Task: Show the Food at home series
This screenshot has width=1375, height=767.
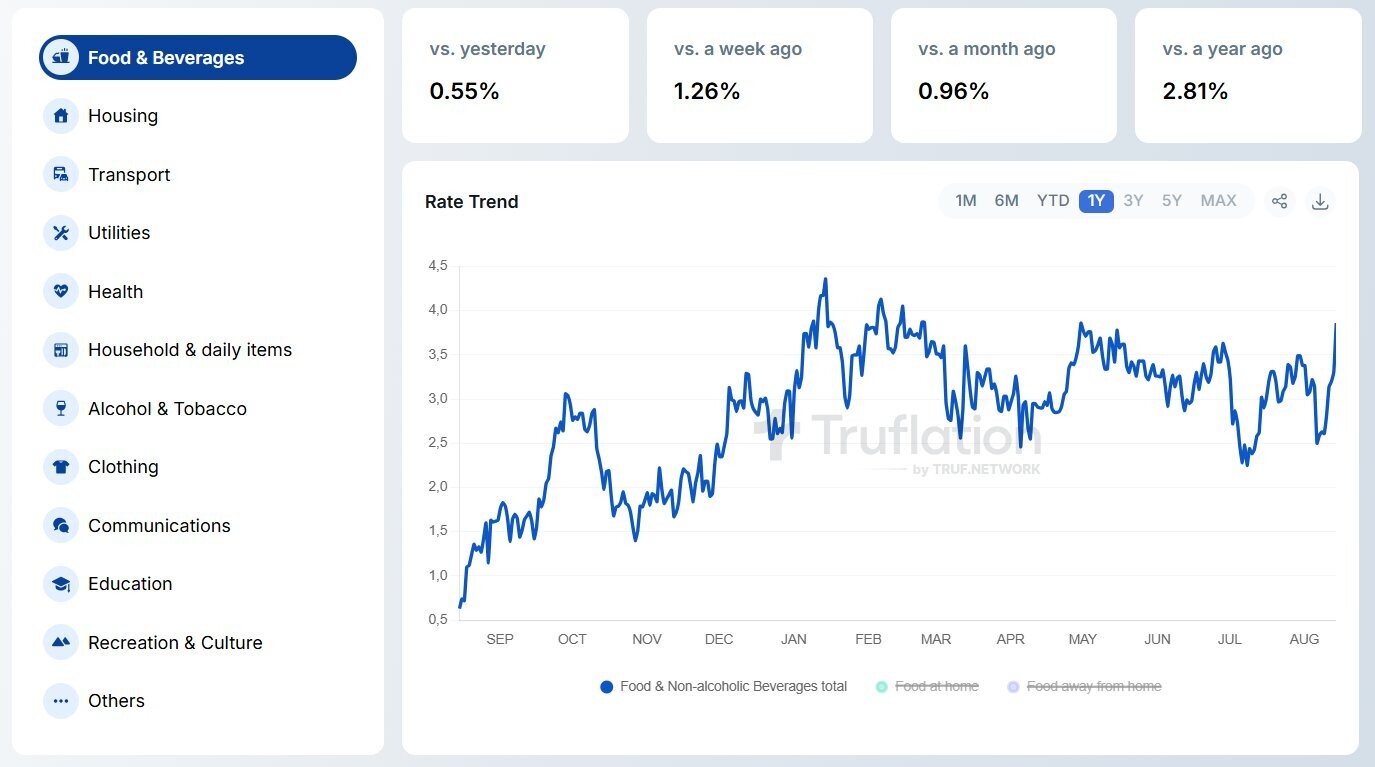Action: pyautogui.click(x=927, y=687)
